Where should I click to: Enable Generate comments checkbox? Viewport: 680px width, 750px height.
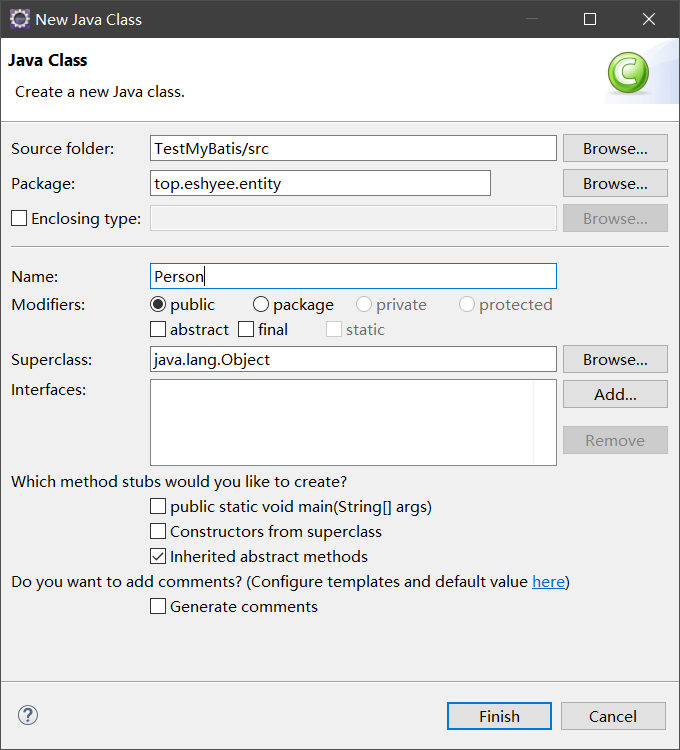coord(158,606)
